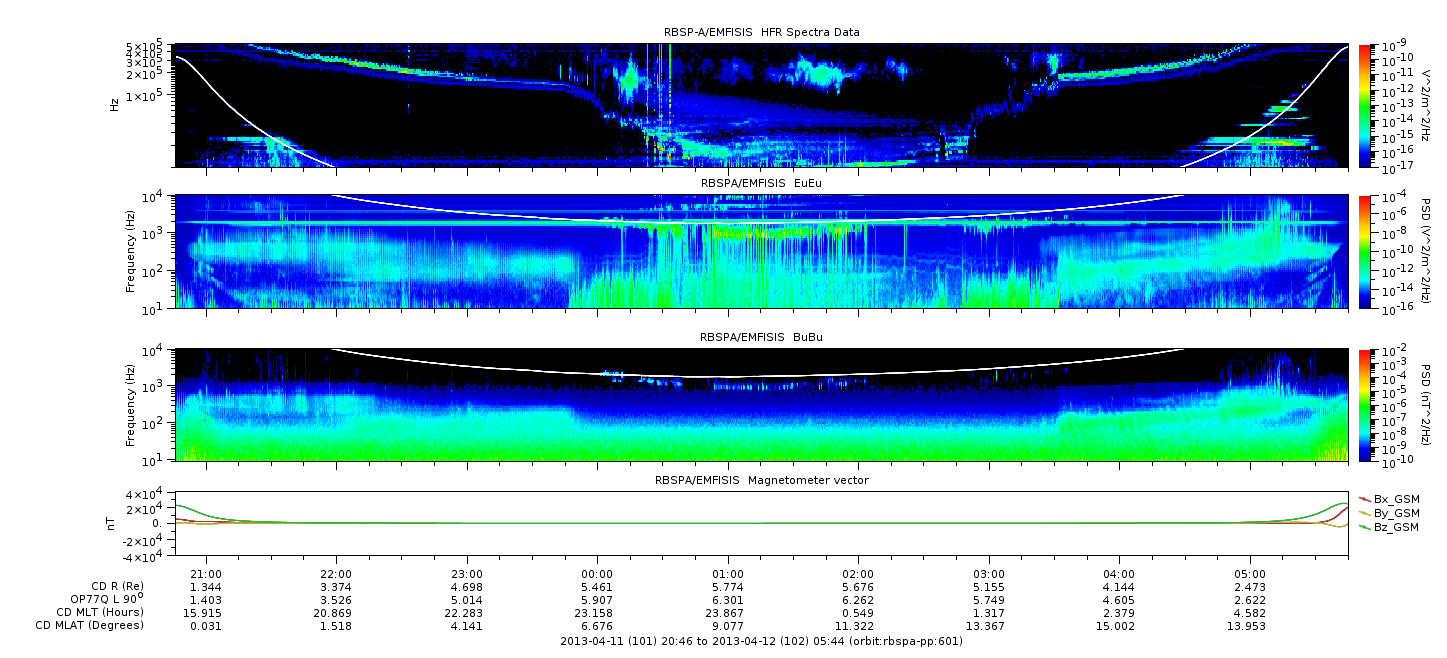Click the HFR spectra color scale bar
The width and height of the screenshot is (1447, 658).
tap(1364, 105)
